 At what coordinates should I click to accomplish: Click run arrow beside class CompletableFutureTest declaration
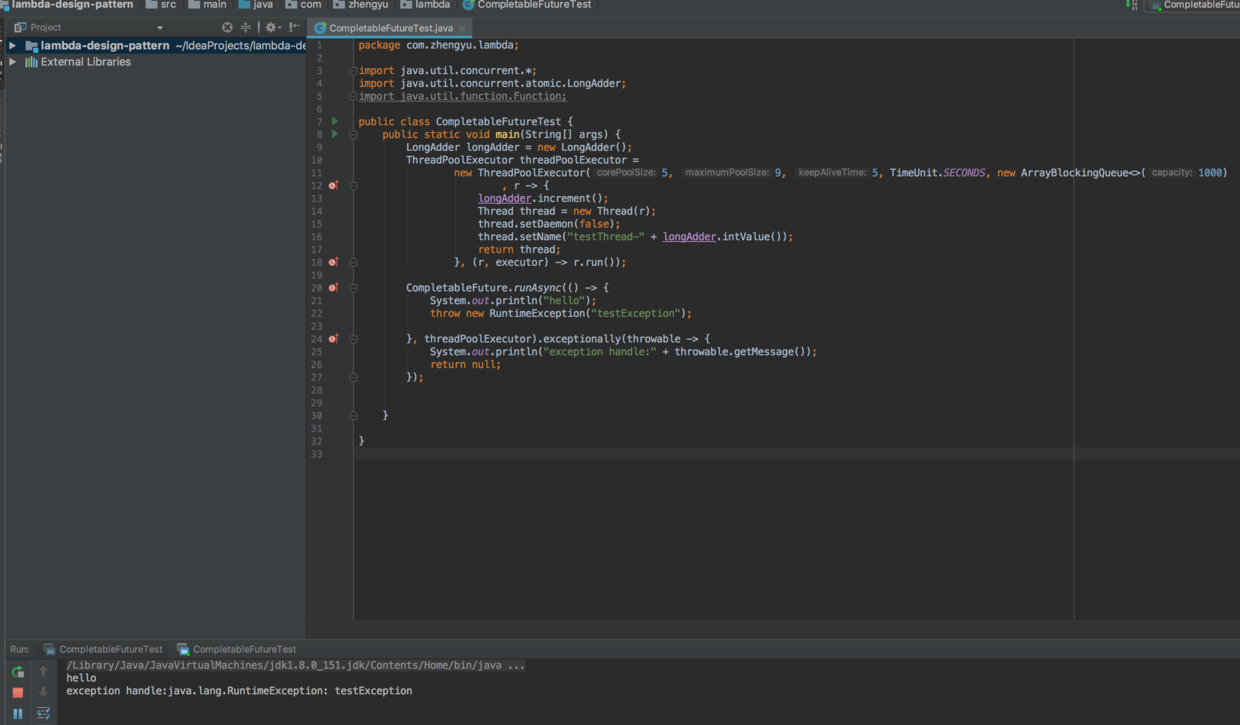pyautogui.click(x=335, y=121)
